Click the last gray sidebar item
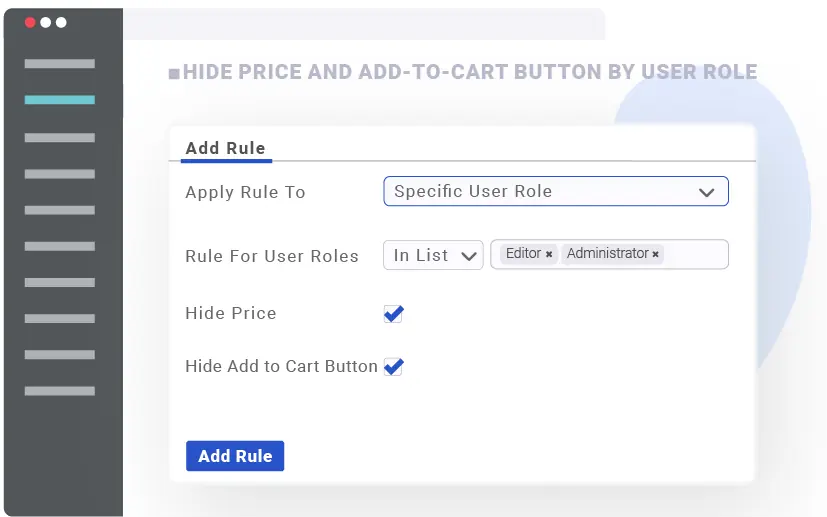 (60, 391)
